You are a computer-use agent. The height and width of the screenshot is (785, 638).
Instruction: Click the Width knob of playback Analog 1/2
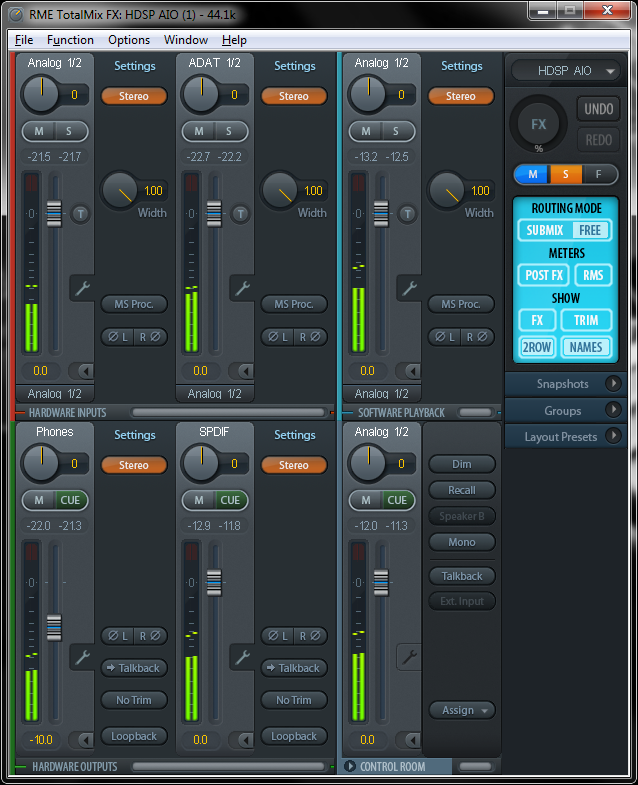446,190
